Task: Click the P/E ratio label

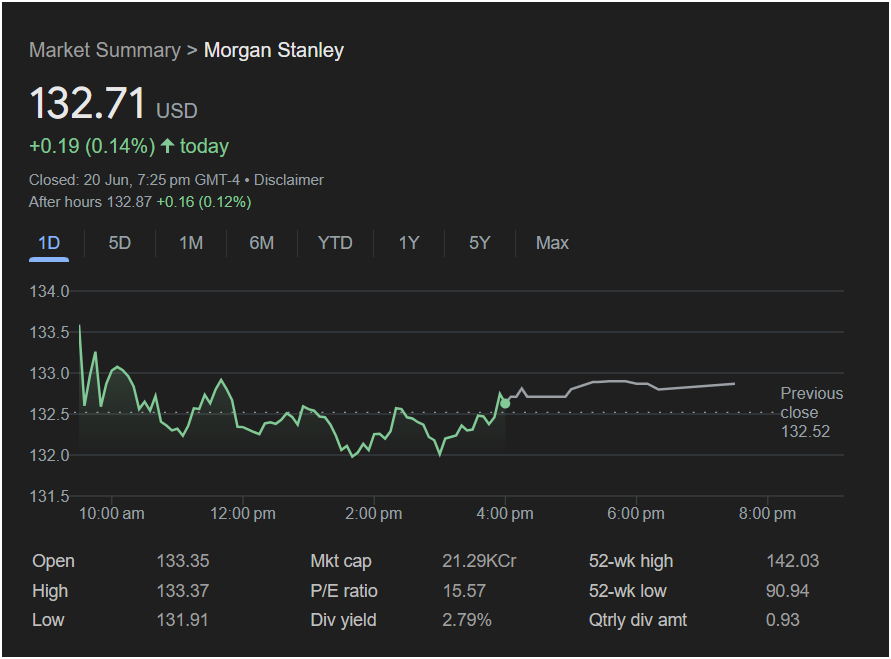Action: coord(344,591)
